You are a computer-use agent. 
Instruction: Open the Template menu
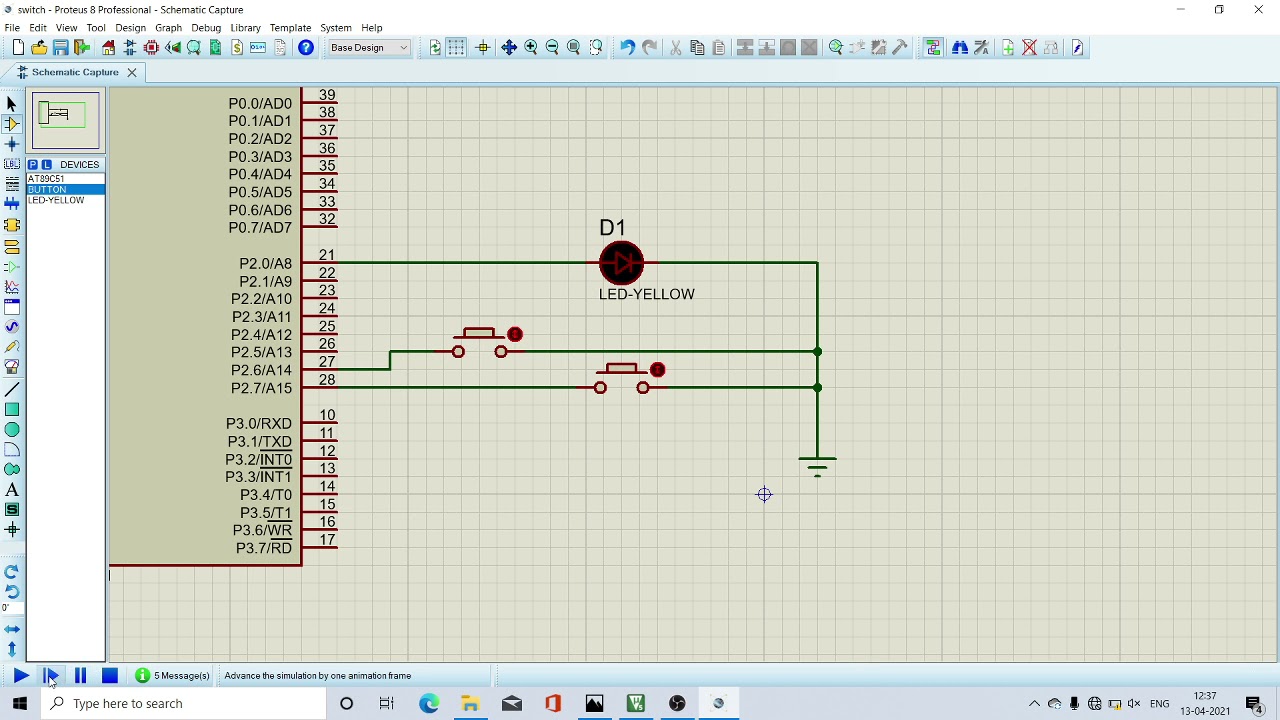pos(290,28)
